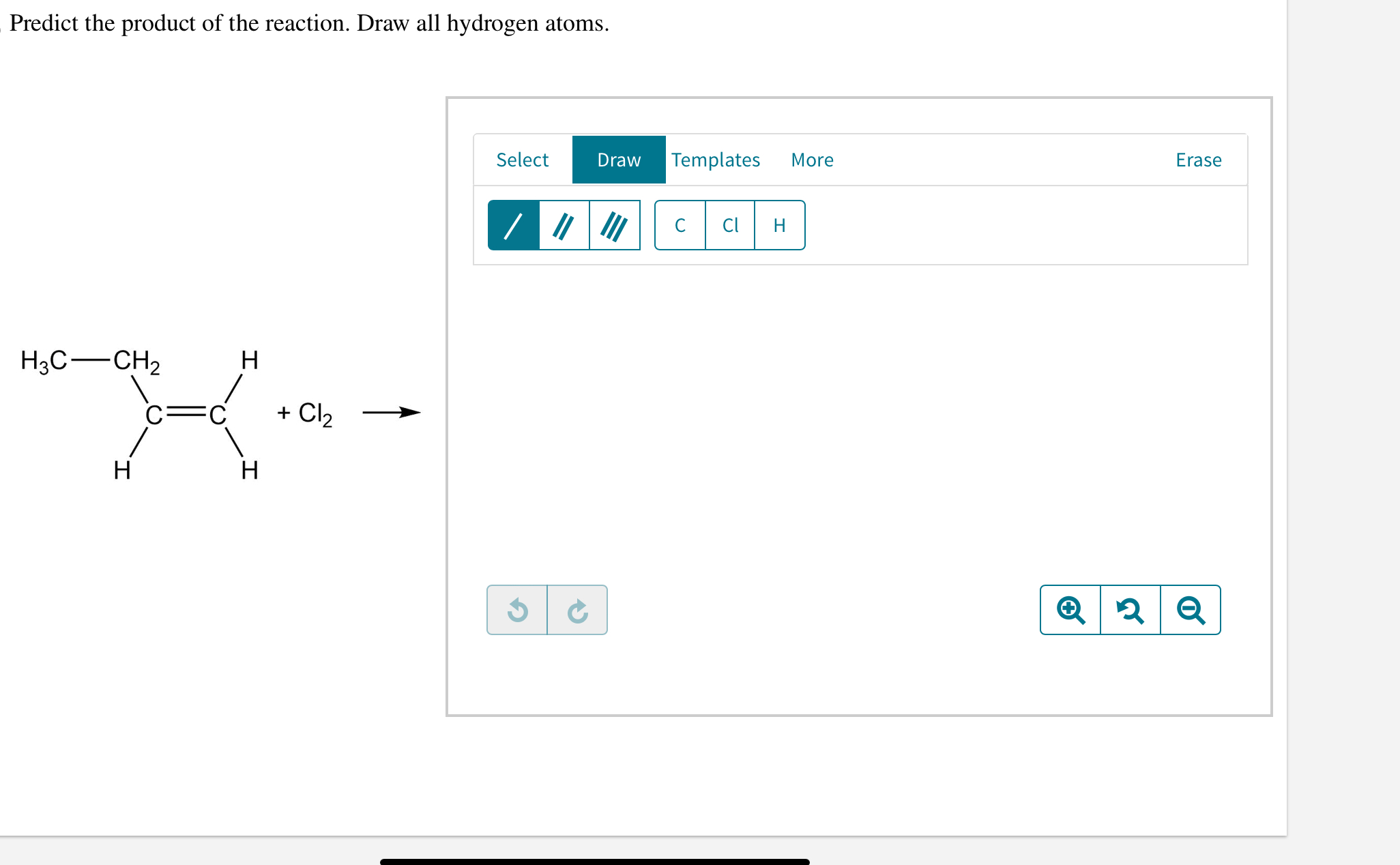The width and height of the screenshot is (1400, 865).
Task: Click inside the drawing canvas
Action: point(860,423)
